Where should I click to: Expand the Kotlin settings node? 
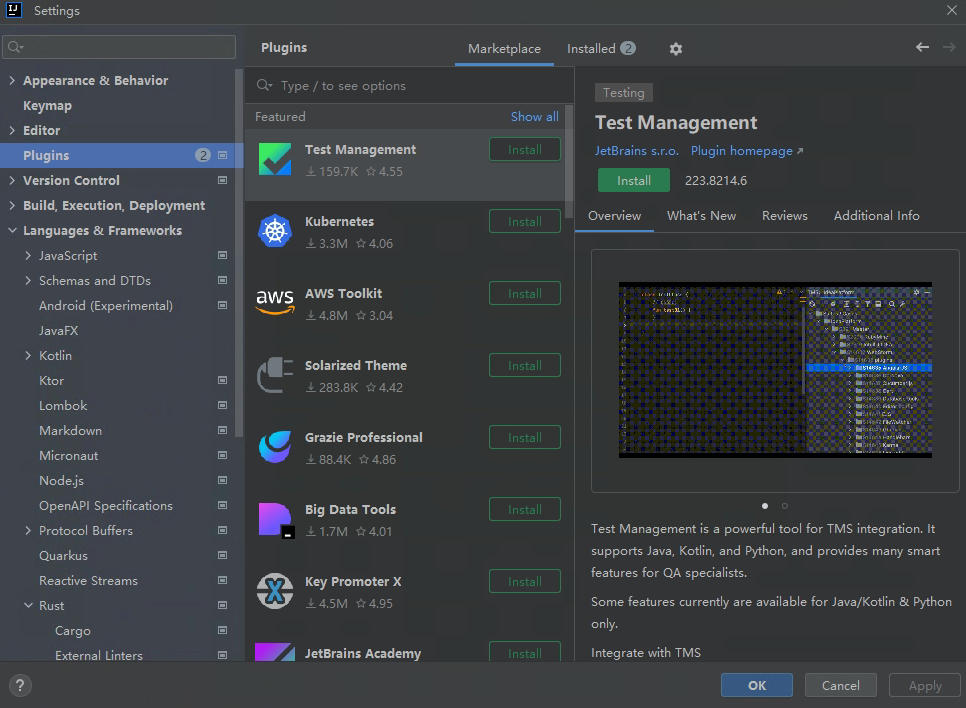tap(28, 356)
